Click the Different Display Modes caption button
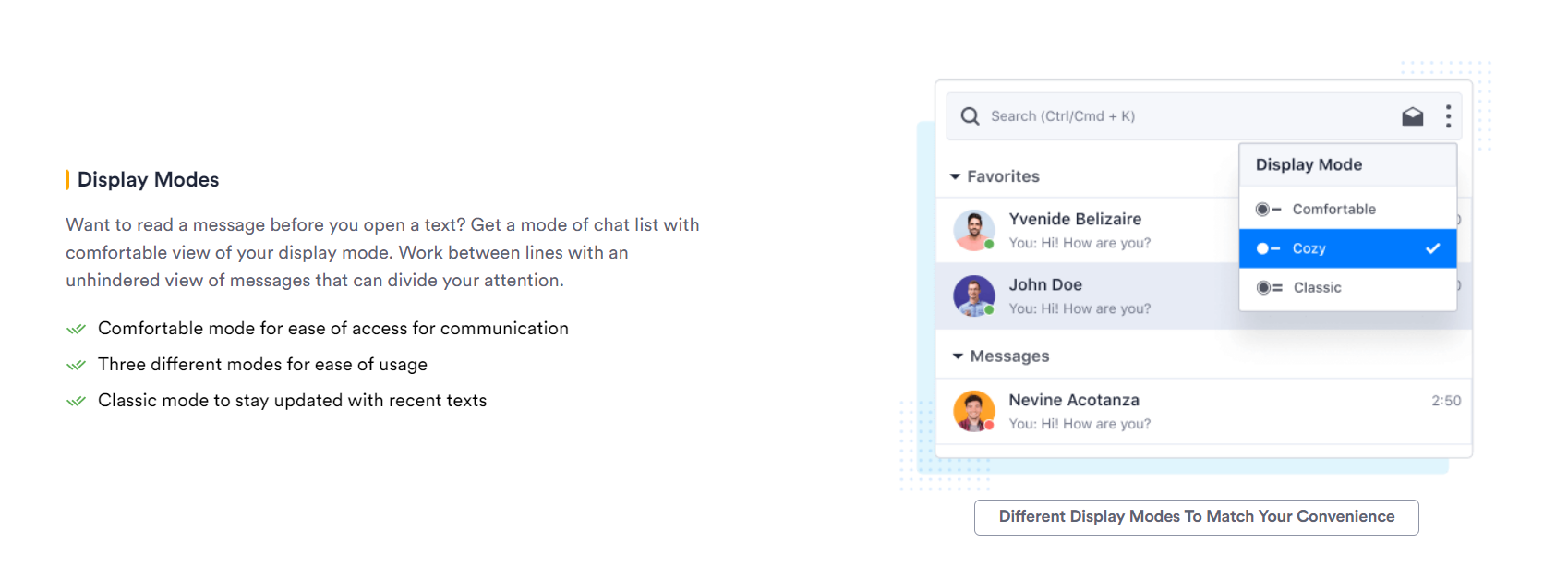The image size is (1568, 579). [x=1197, y=517]
